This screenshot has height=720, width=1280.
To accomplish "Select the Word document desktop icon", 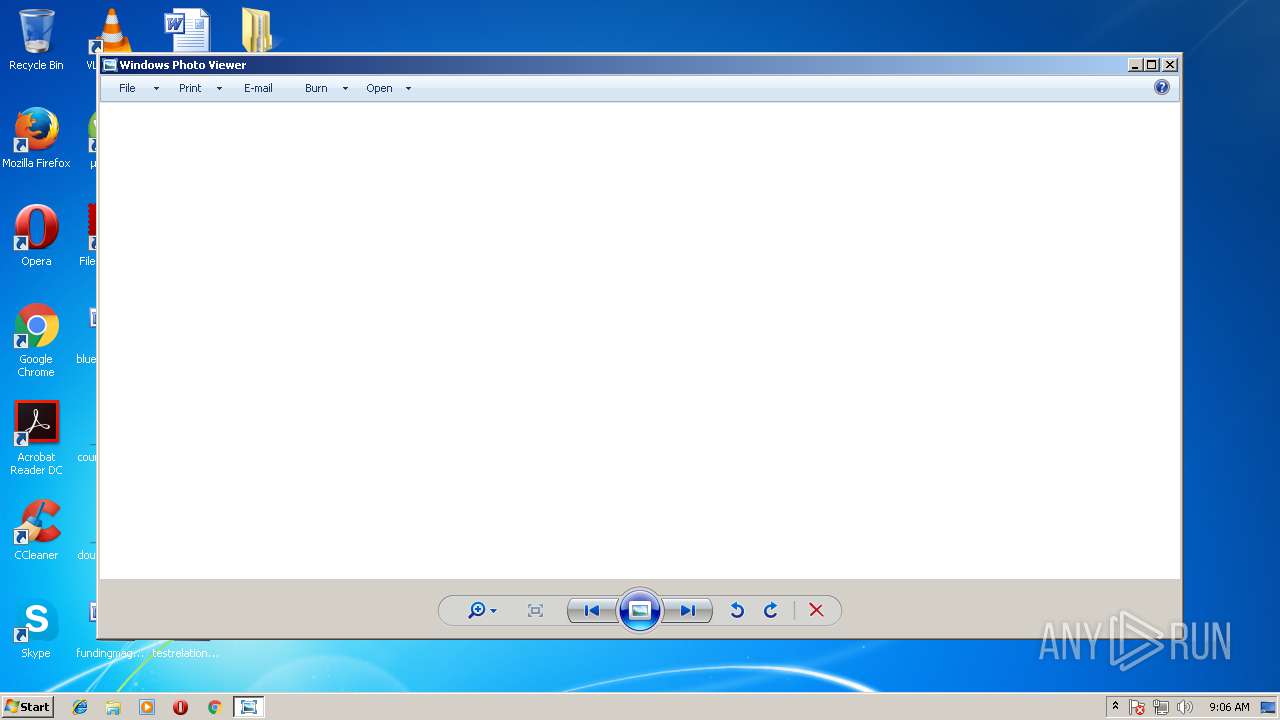I will 187,30.
